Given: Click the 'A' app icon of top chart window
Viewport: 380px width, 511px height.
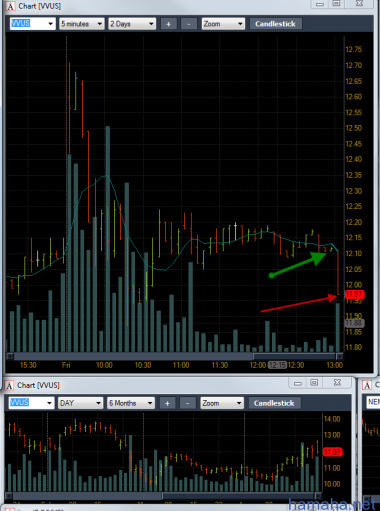Looking at the screenshot, I should [10, 6].
